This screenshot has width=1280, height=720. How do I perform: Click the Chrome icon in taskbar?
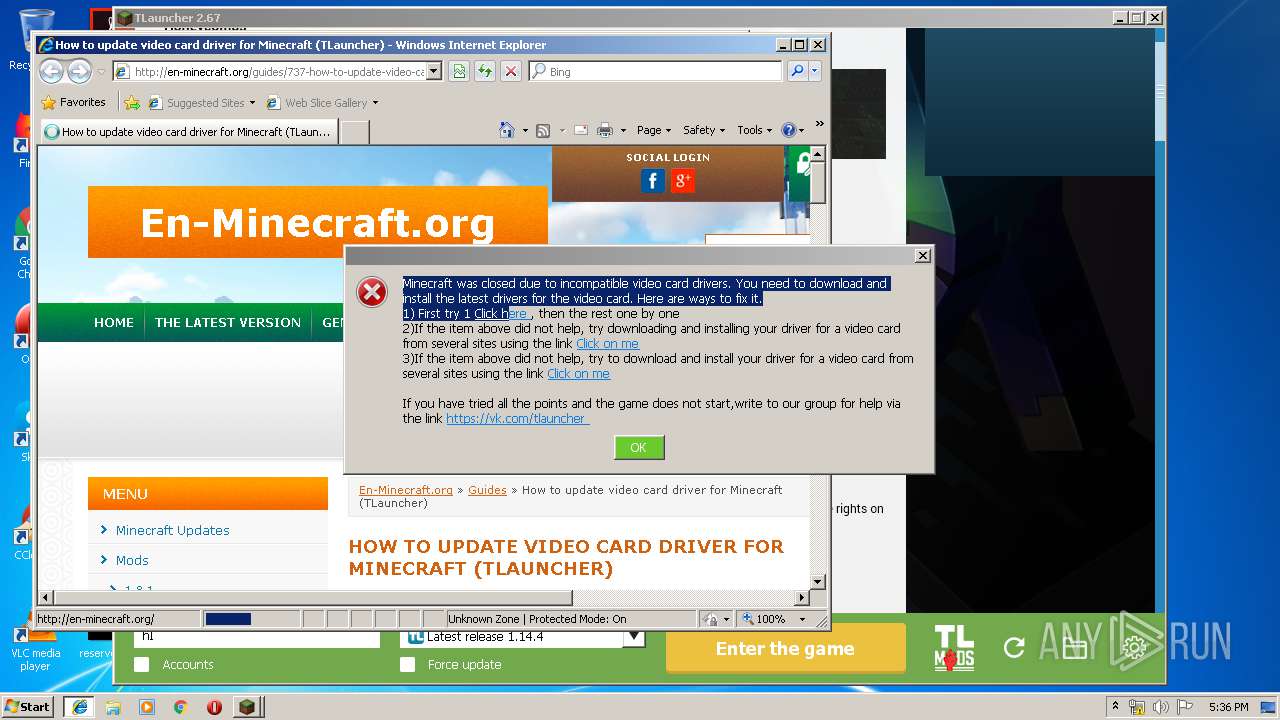click(180, 707)
